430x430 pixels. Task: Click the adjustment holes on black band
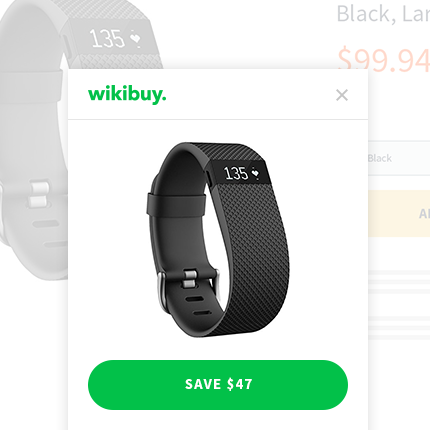tap(199, 306)
